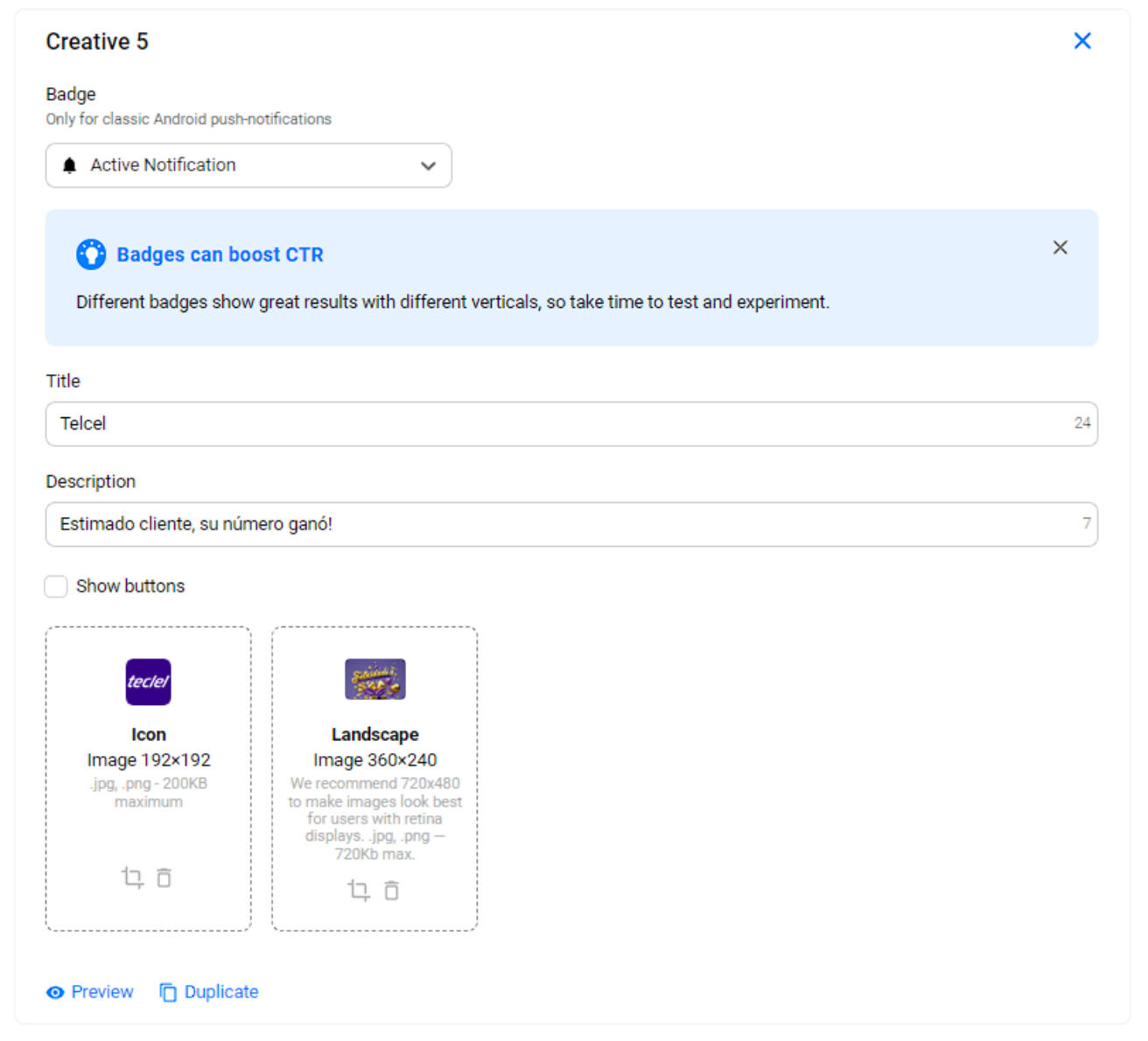
Task: Enable the Show buttons checkbox
Action: [x=56, y=586]
